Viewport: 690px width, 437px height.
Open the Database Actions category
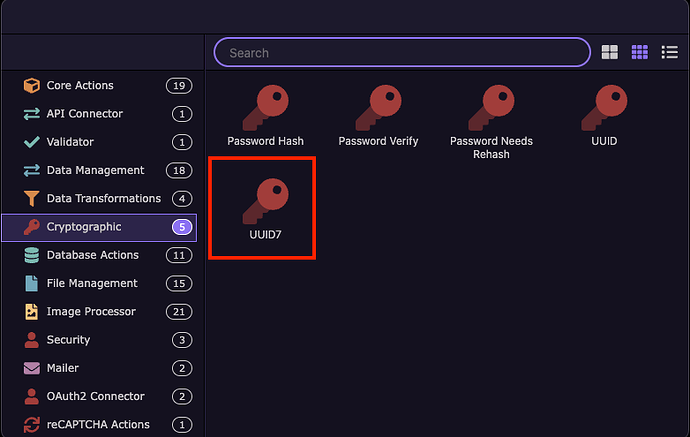click(x=92, y=255)
